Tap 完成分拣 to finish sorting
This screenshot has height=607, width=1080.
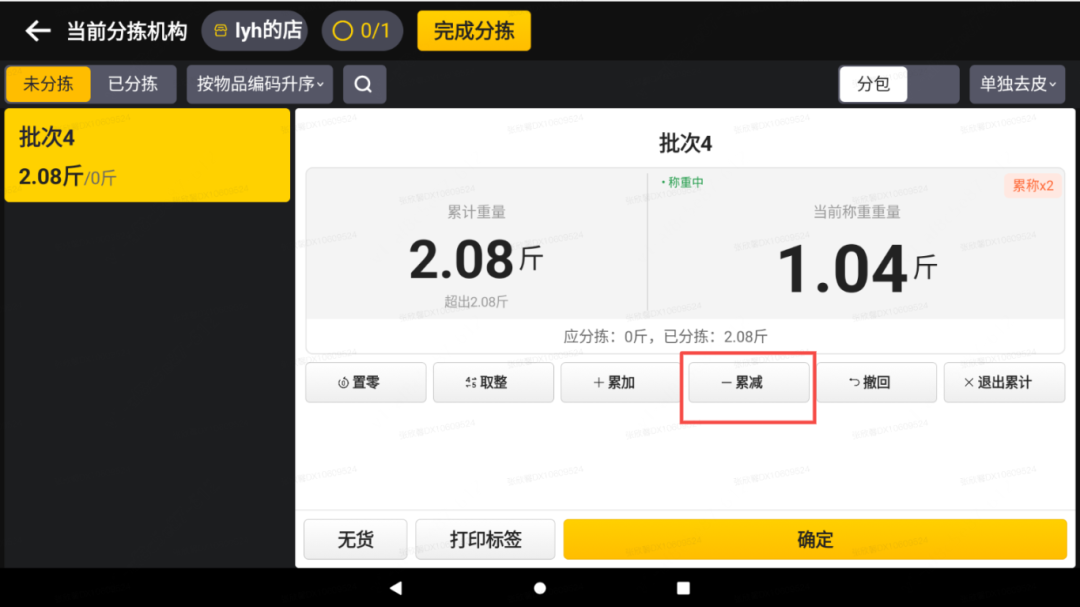473,30
